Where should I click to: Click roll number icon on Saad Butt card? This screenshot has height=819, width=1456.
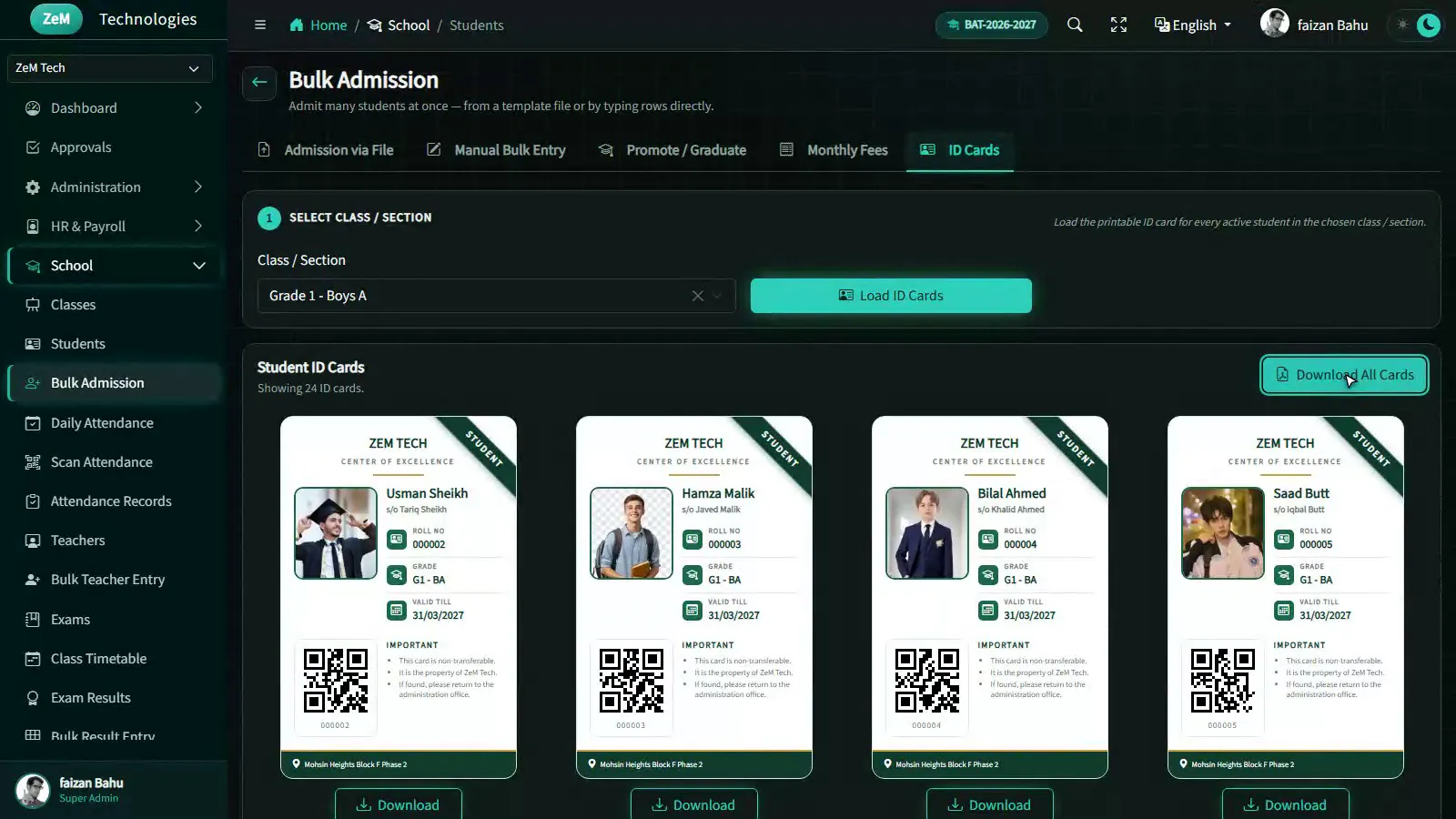[1284, 540]
